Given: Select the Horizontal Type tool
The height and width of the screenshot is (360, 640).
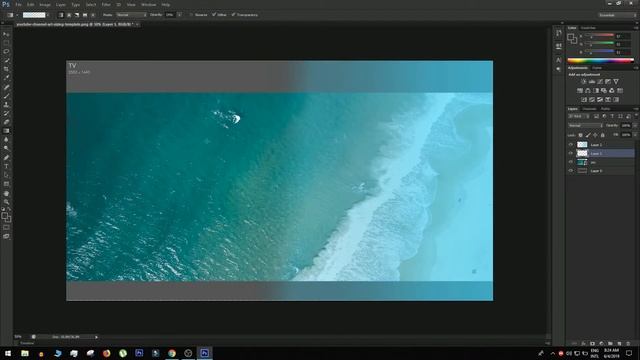Looking at the screenshot, I should 6,166.
